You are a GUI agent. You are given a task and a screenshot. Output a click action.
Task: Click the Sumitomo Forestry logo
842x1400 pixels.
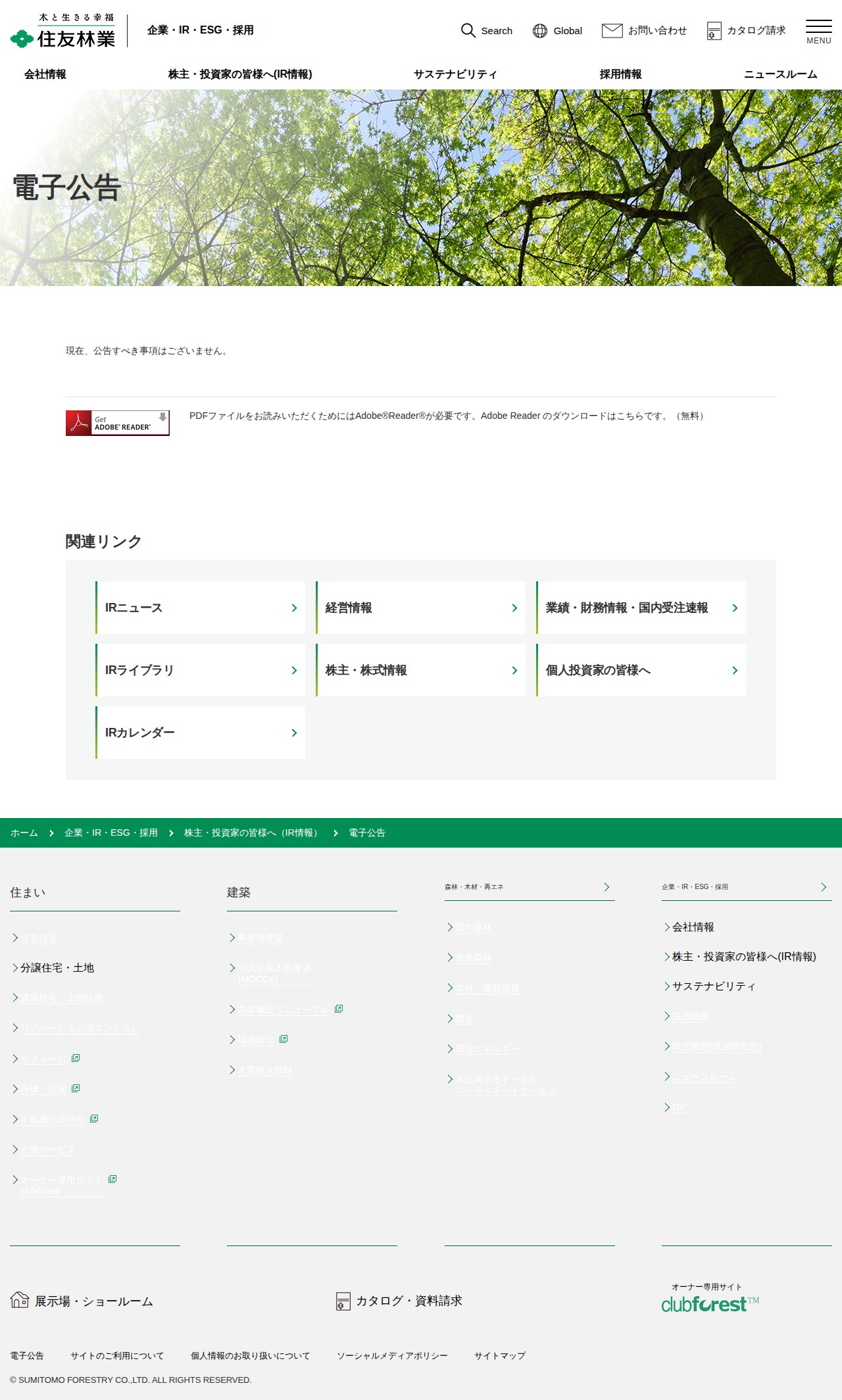click(x=62, y=31)
